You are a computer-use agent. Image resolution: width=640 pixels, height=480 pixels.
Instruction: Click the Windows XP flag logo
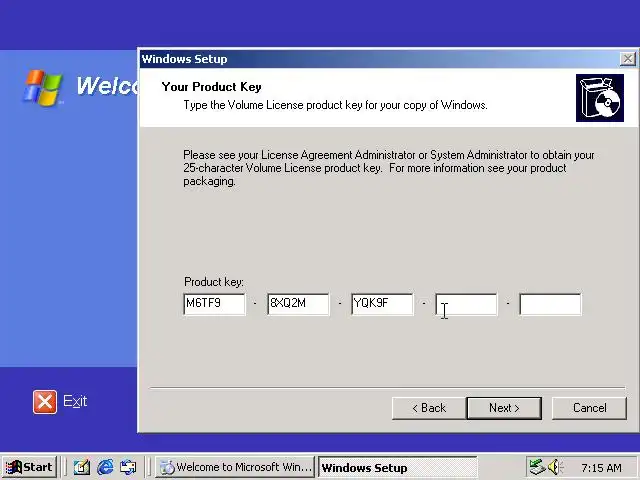click(43, 88)
